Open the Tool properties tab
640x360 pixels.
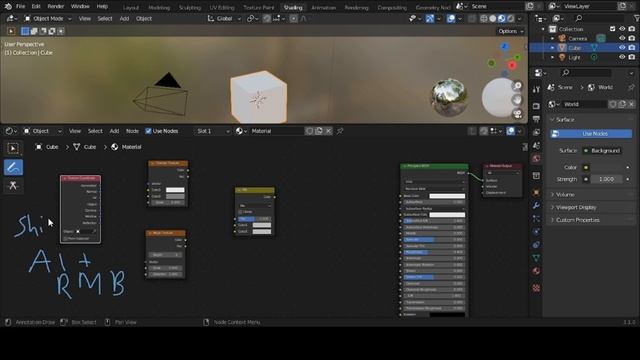tap(536, 89)
